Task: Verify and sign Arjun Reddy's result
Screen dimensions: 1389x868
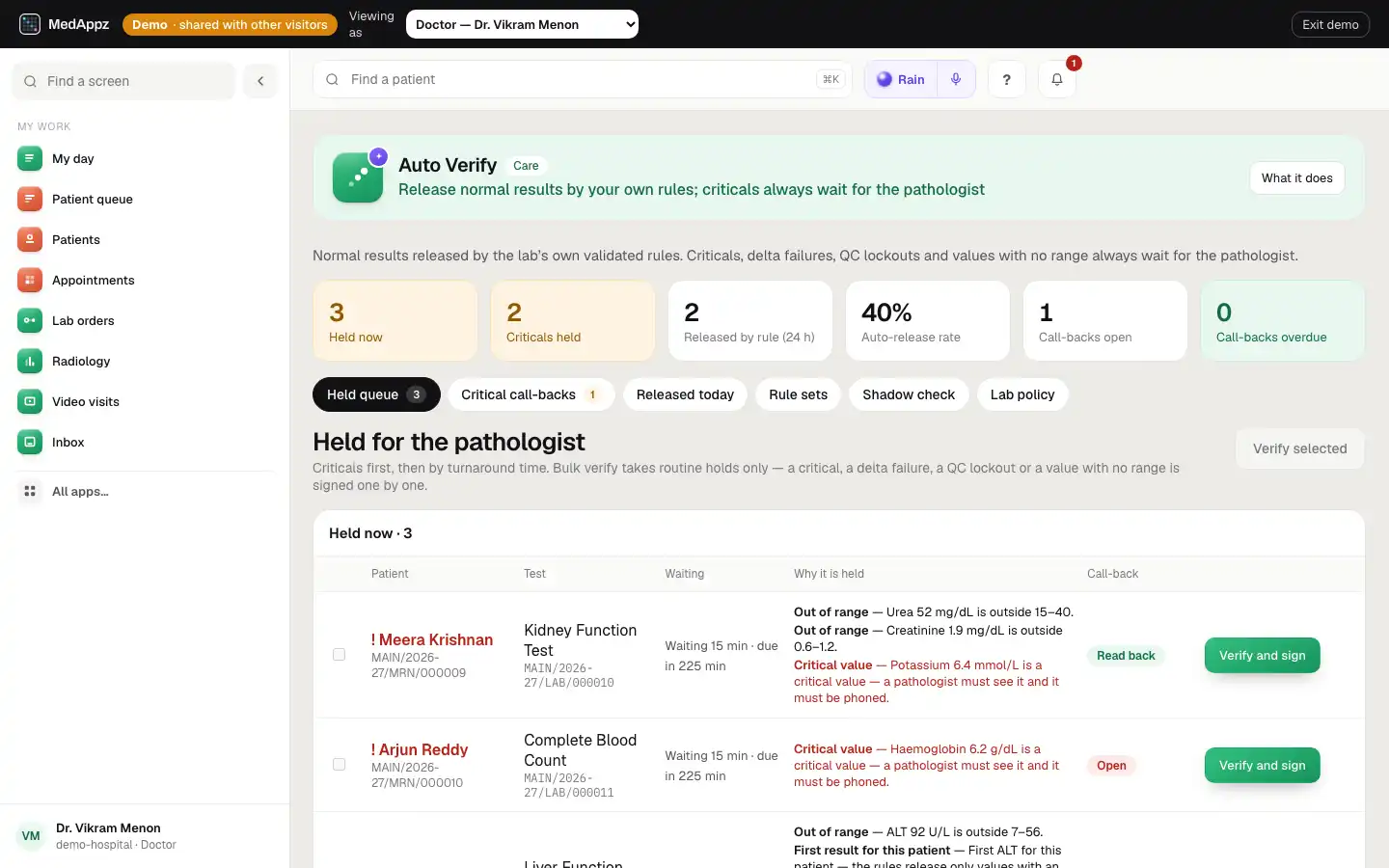Action: coord(1262,765)
